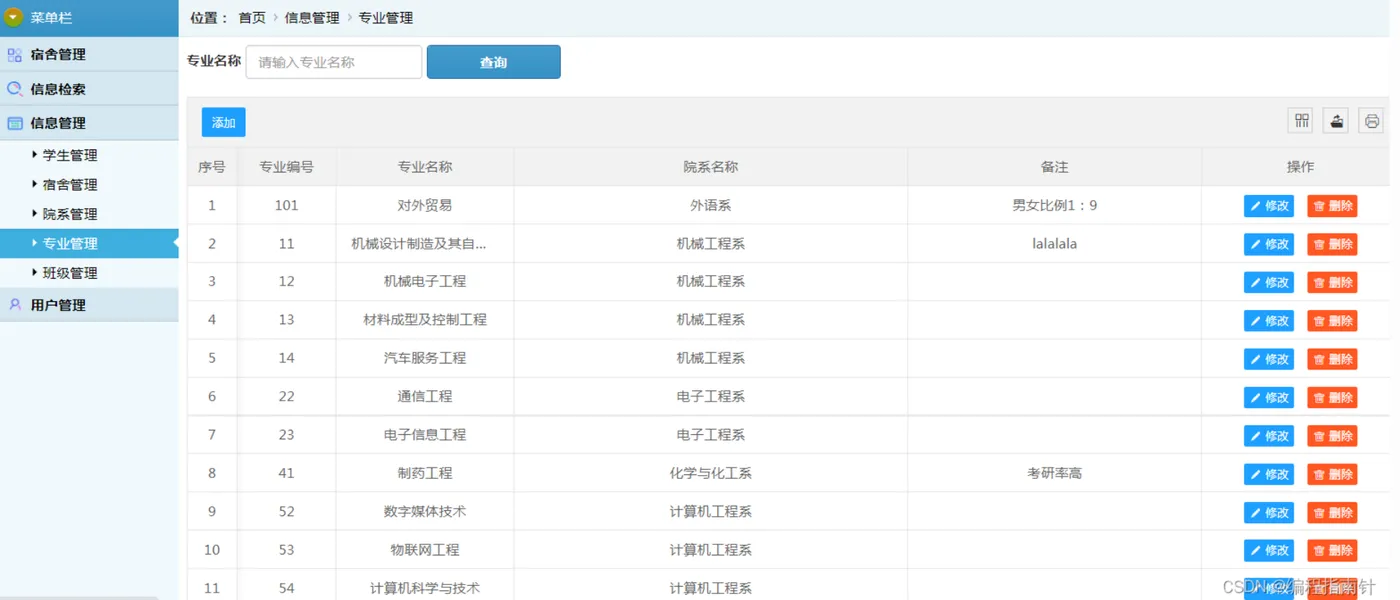Click 修改 for 电子信息工程 row
This screenshot has width=1400, height=600.
tap(1269, 436)
